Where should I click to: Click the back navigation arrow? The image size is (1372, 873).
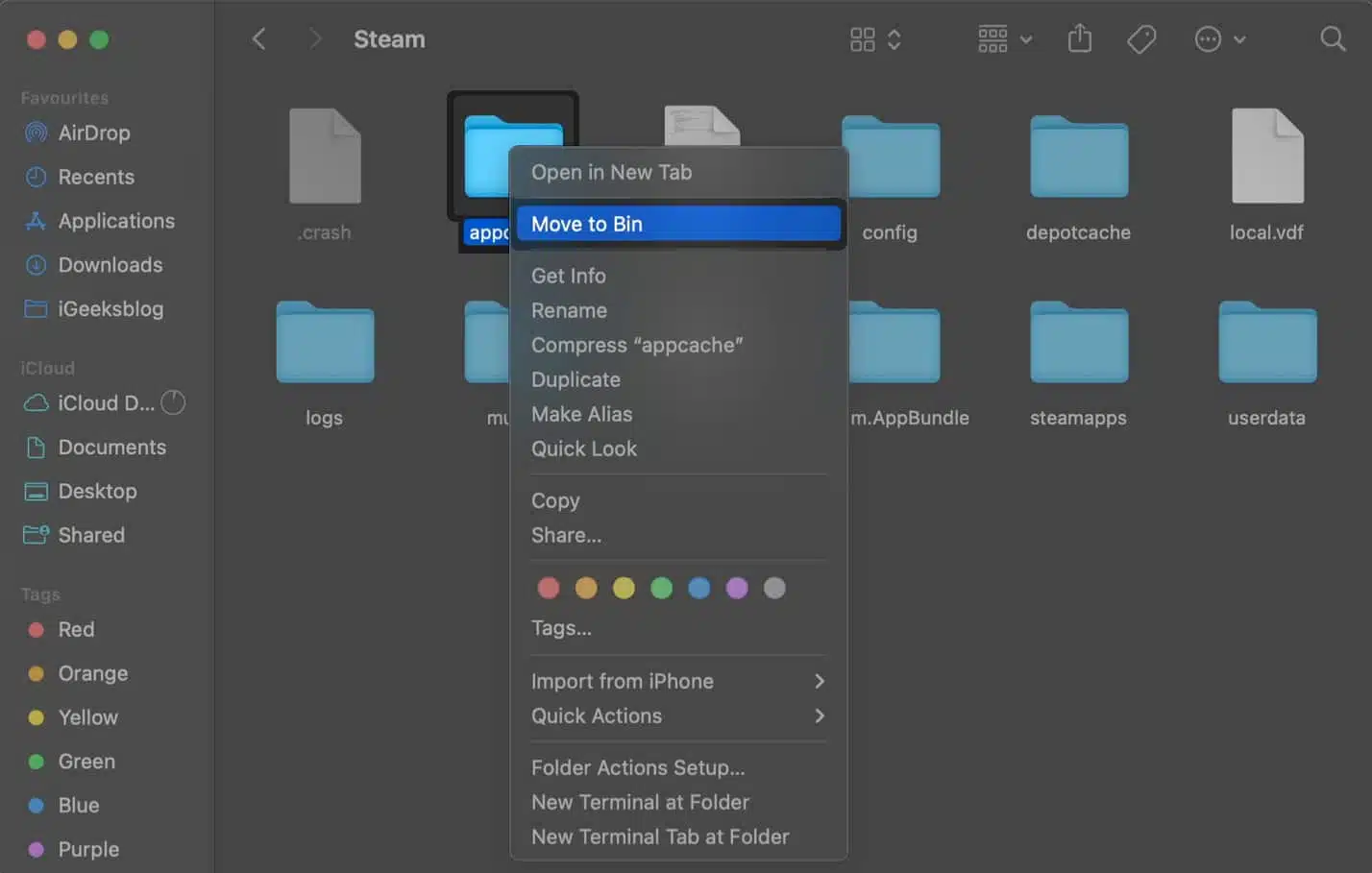(x=257, y=38)
